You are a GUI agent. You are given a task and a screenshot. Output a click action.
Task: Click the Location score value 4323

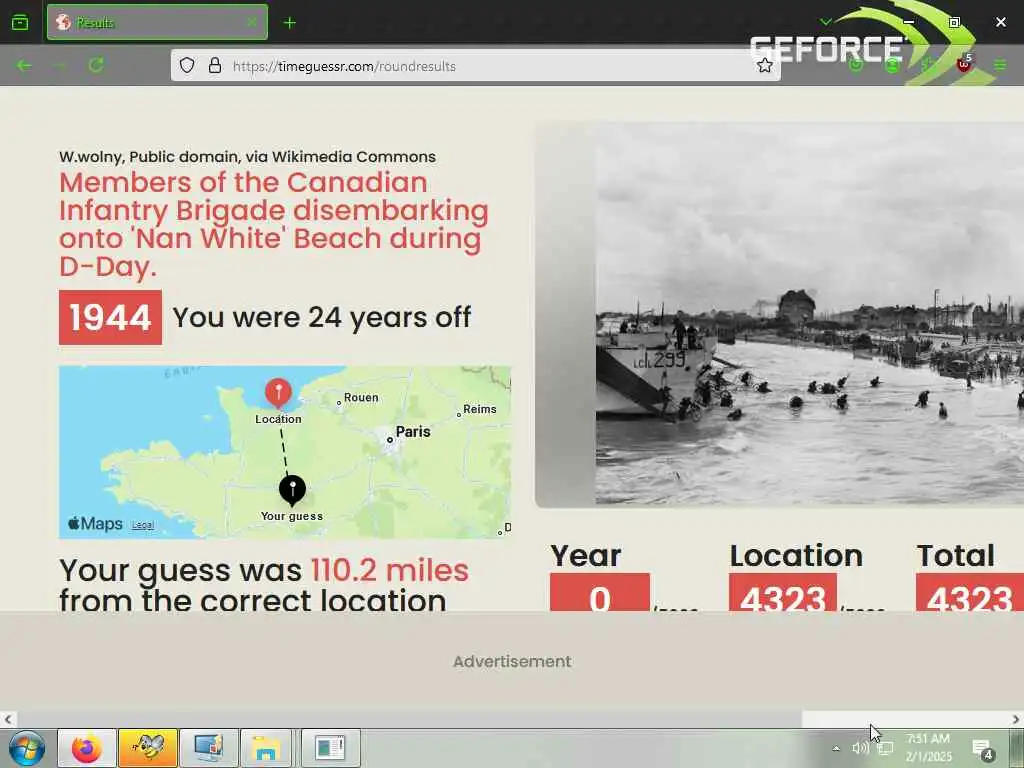pos(782,593)
